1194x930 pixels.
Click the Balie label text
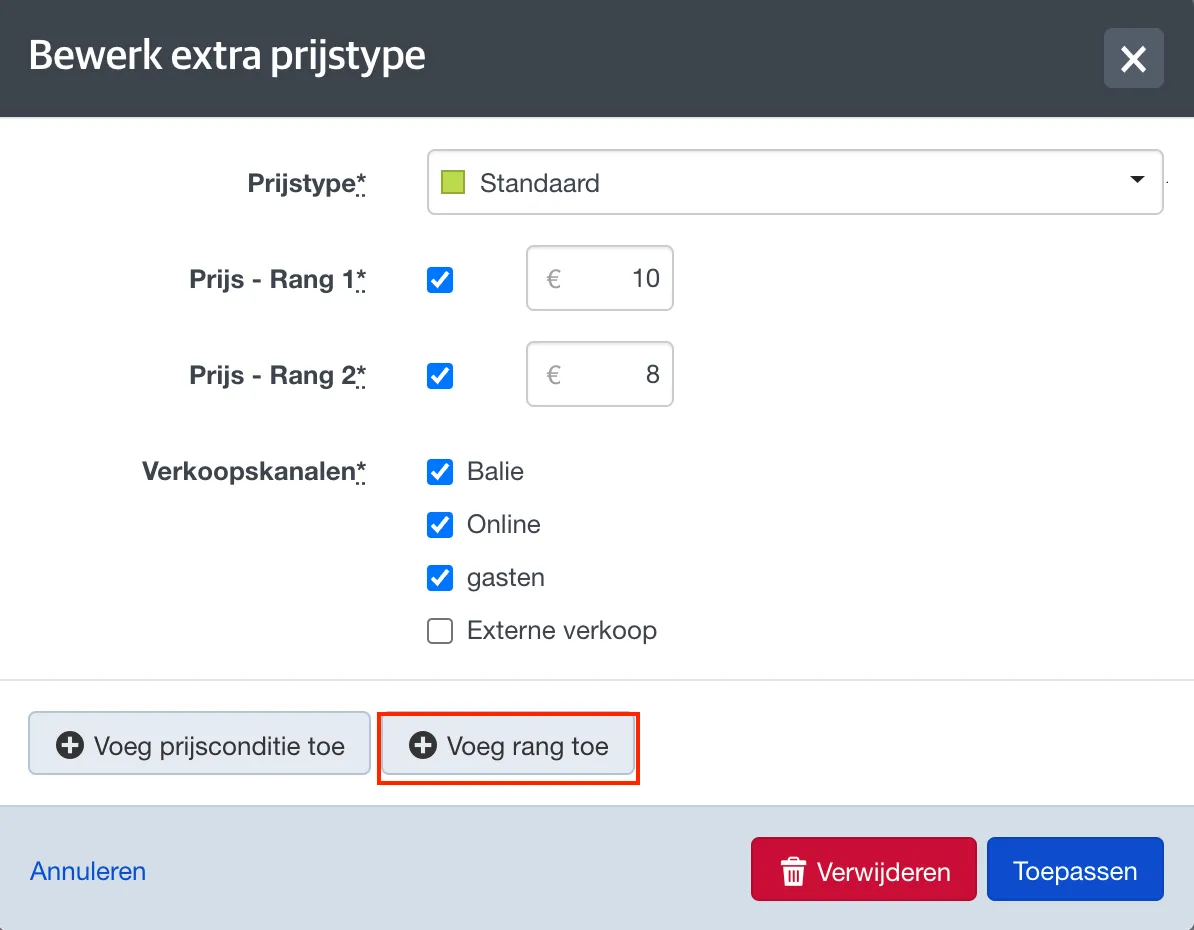pos(495,471)
